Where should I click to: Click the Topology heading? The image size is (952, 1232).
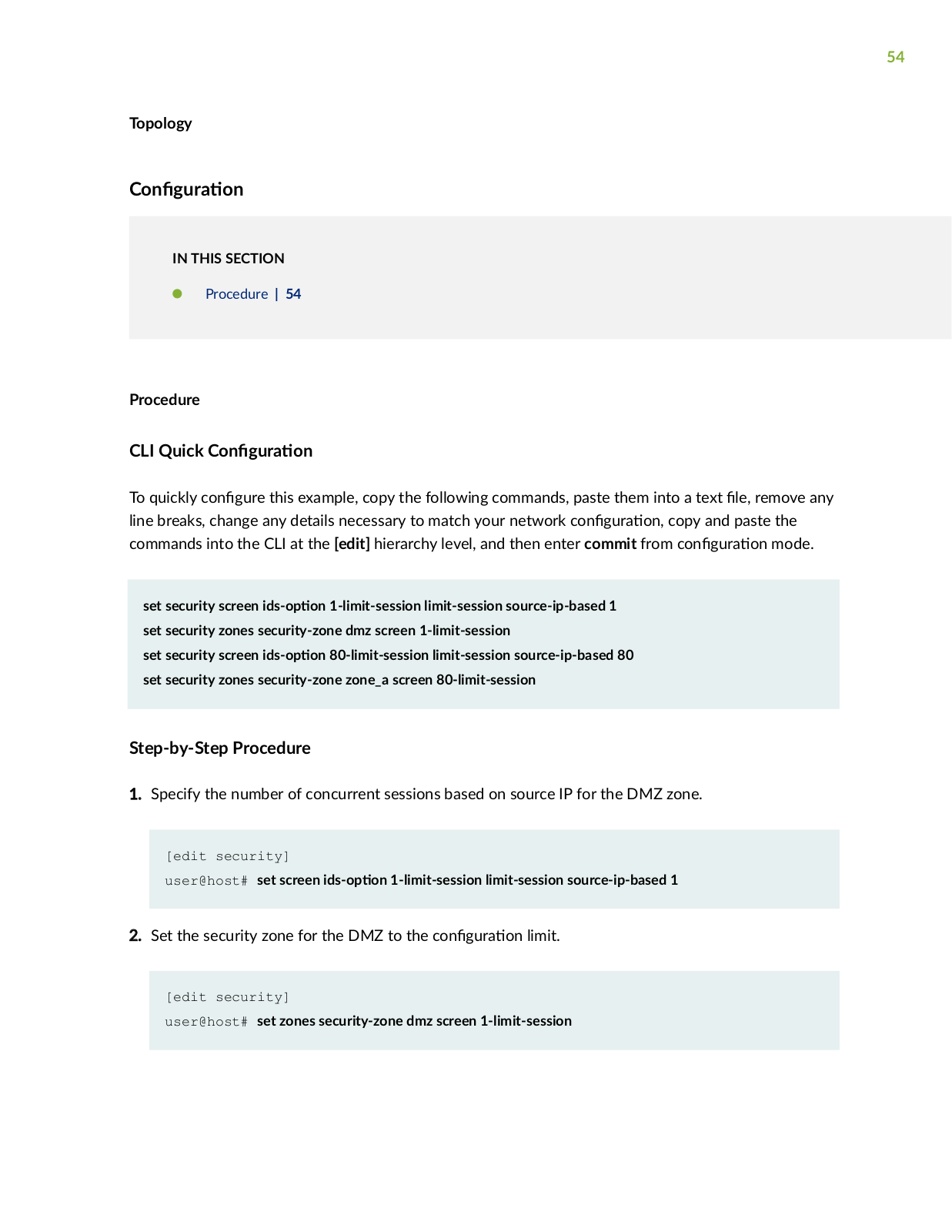coord(160,123)
